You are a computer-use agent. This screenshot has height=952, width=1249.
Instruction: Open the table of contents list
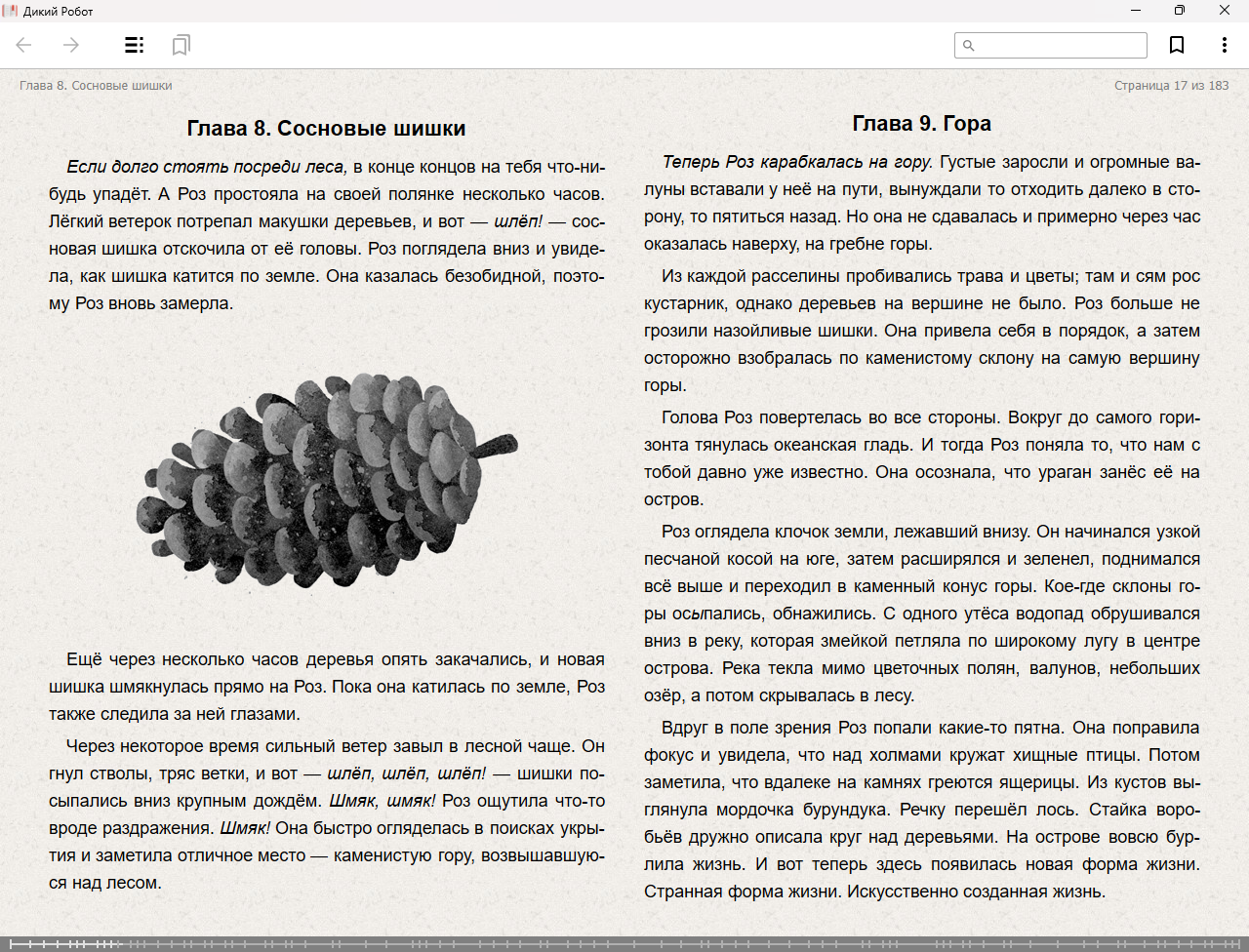[134, 45]
